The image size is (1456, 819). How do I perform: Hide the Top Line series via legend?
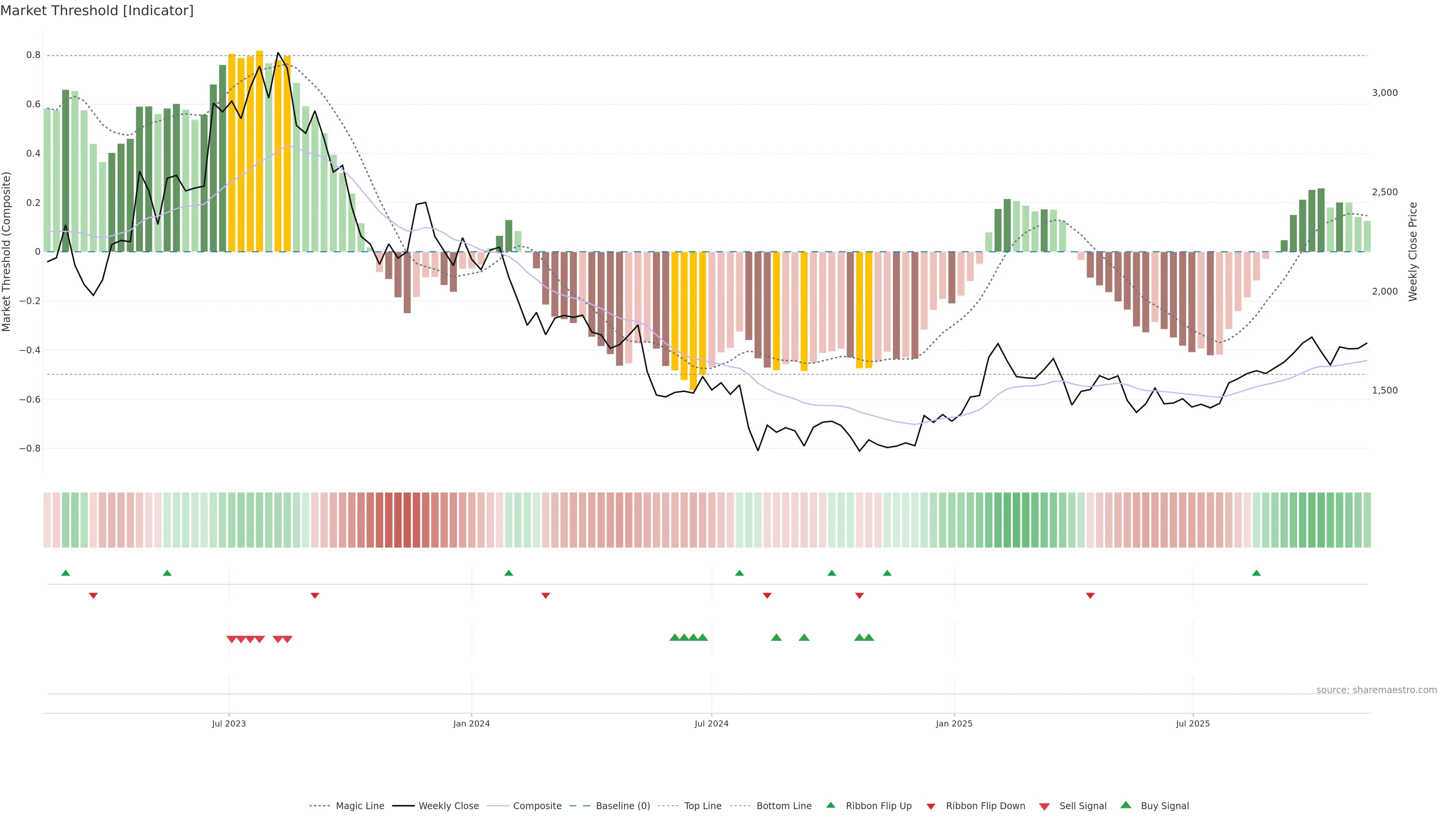coord(703,806)
